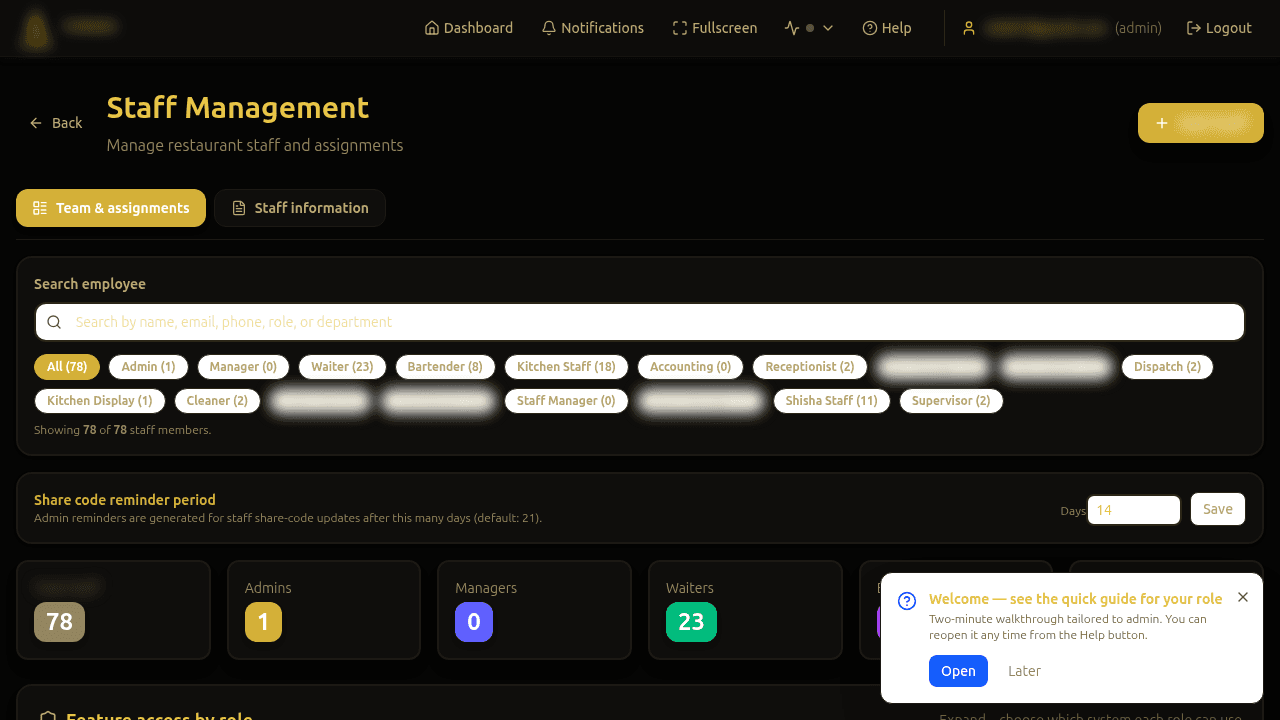Click 'Showing 78 of 78 staff members' text

point(123,430)
